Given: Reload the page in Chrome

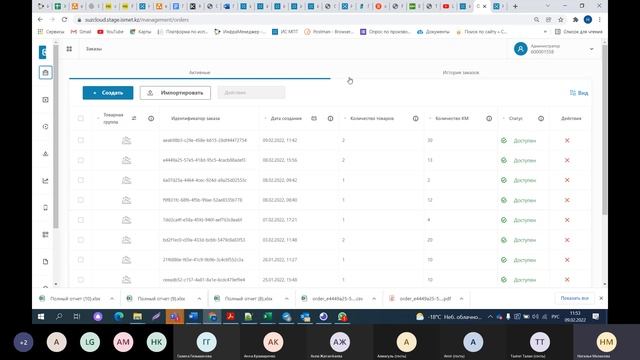Looking at the screenshot, I should (64, 19).
